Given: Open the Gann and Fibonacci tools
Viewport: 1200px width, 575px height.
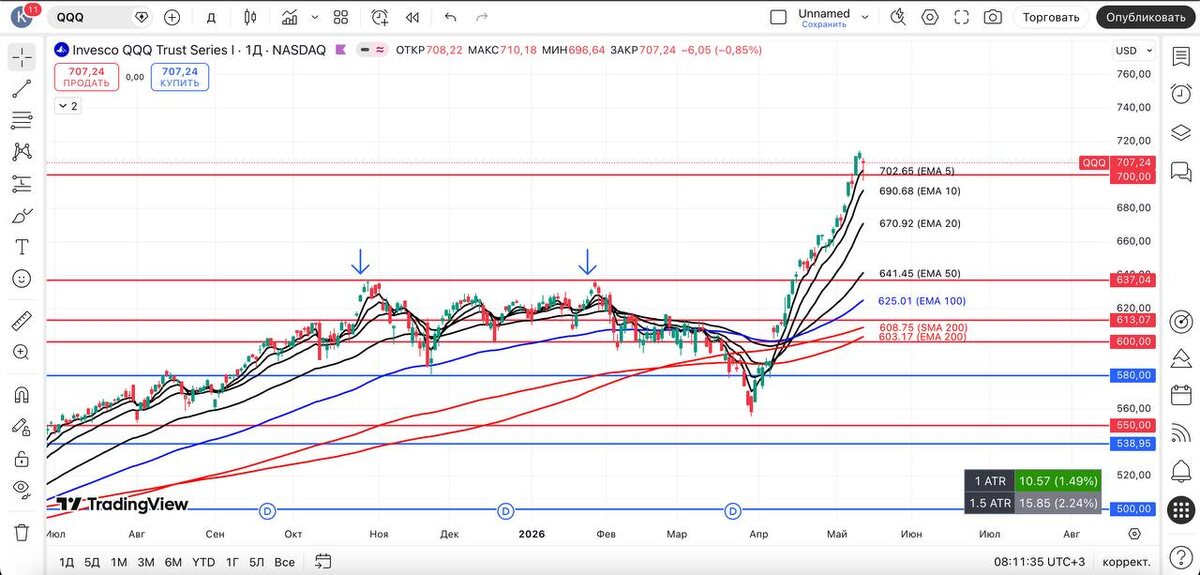Looking at the screenshot, I should 21,120.
